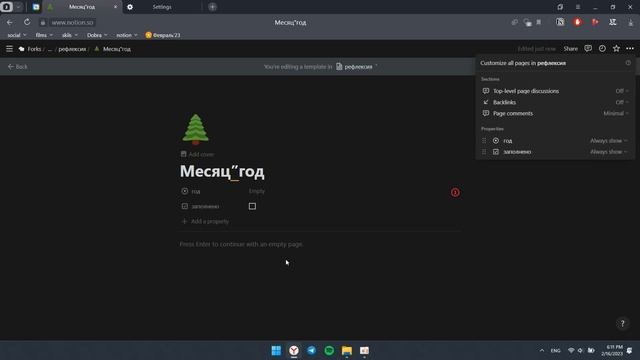
Task: Click the red adblock extension icon
Action: (577, 22)
